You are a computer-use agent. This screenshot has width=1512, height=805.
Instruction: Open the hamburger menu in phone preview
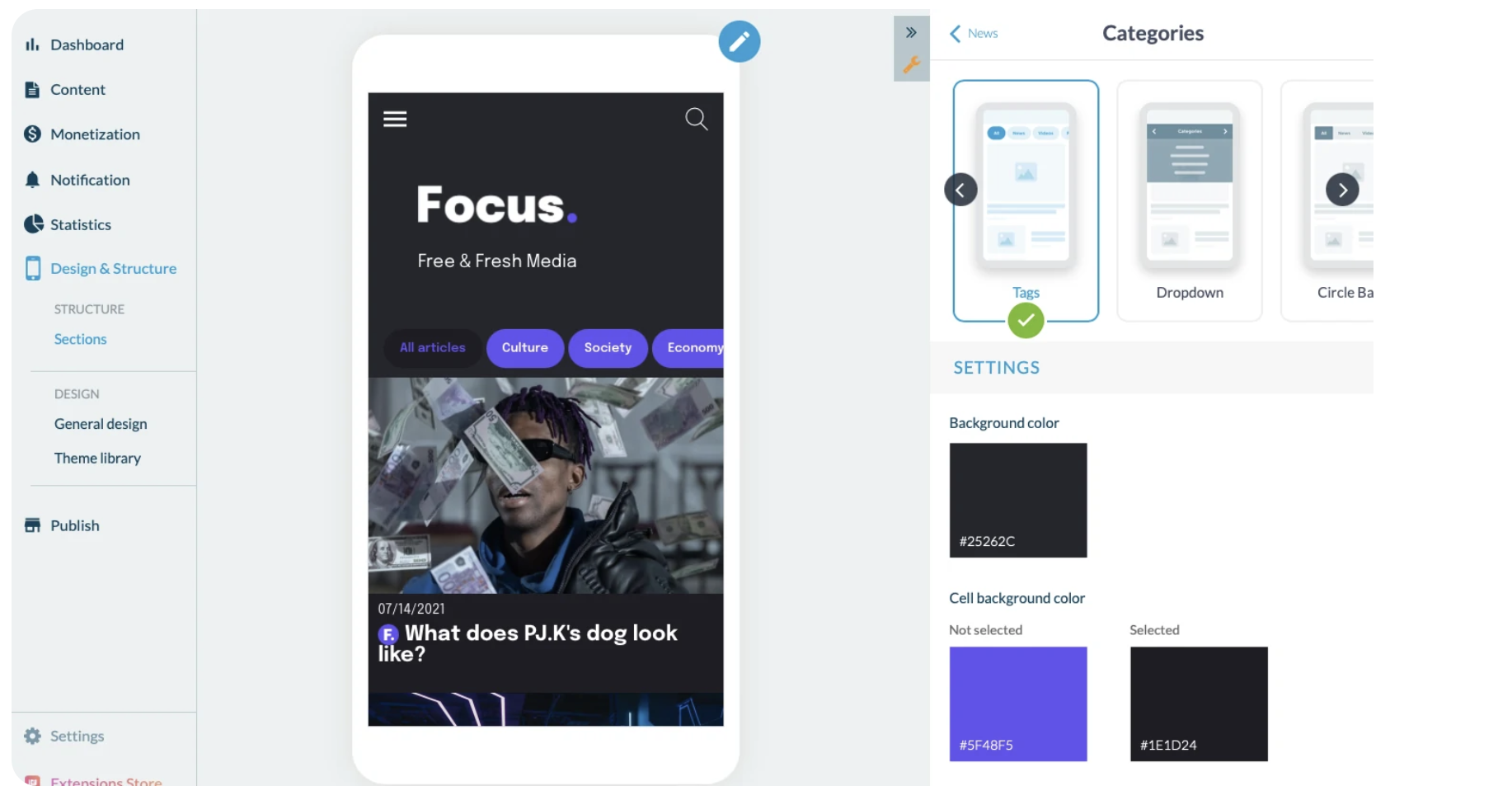[395, 119]
